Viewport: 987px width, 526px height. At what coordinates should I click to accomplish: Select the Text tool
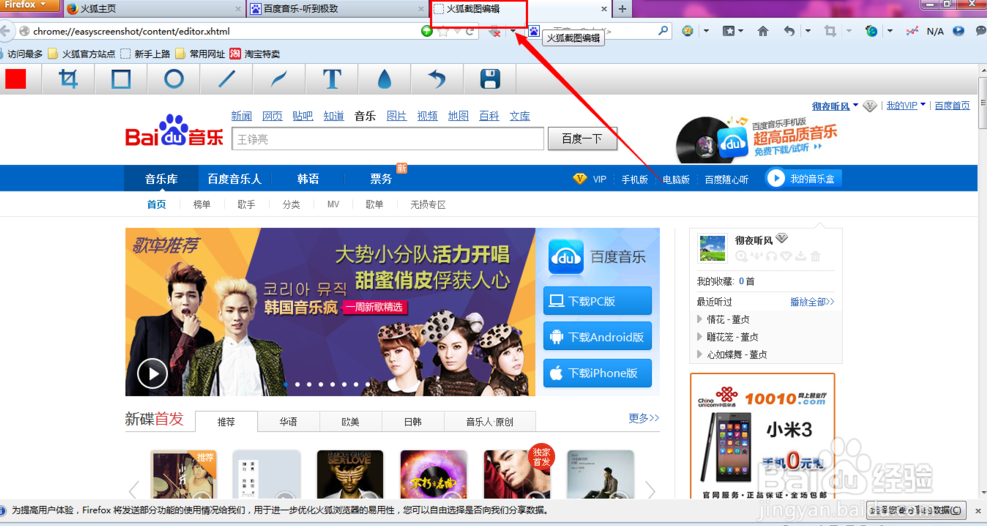(332, 79)
